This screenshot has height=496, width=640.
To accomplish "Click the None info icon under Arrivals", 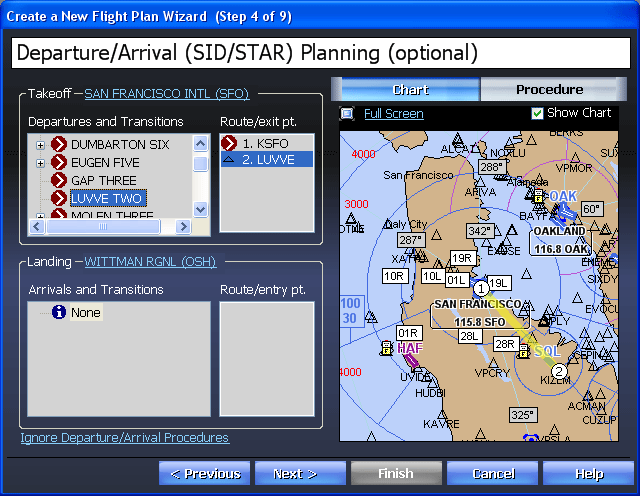I will click(59, 312).
